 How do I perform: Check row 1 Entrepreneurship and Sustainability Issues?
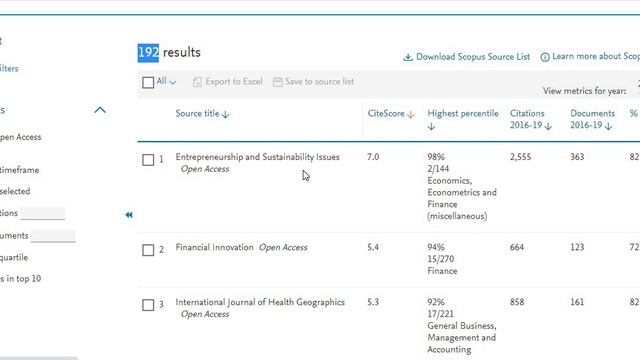pos(148,160)
